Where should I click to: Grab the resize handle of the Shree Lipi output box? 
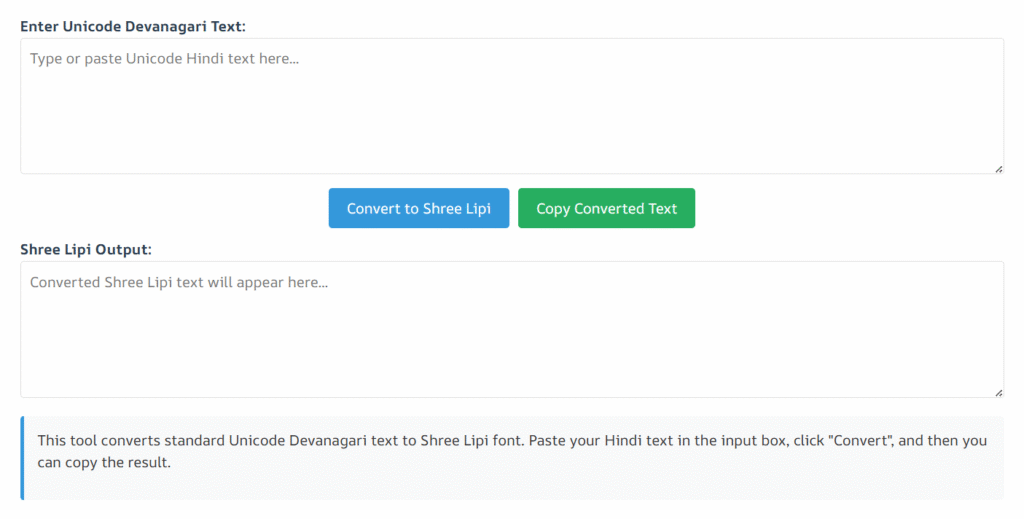pyautogui.click(x=999, y=393)
